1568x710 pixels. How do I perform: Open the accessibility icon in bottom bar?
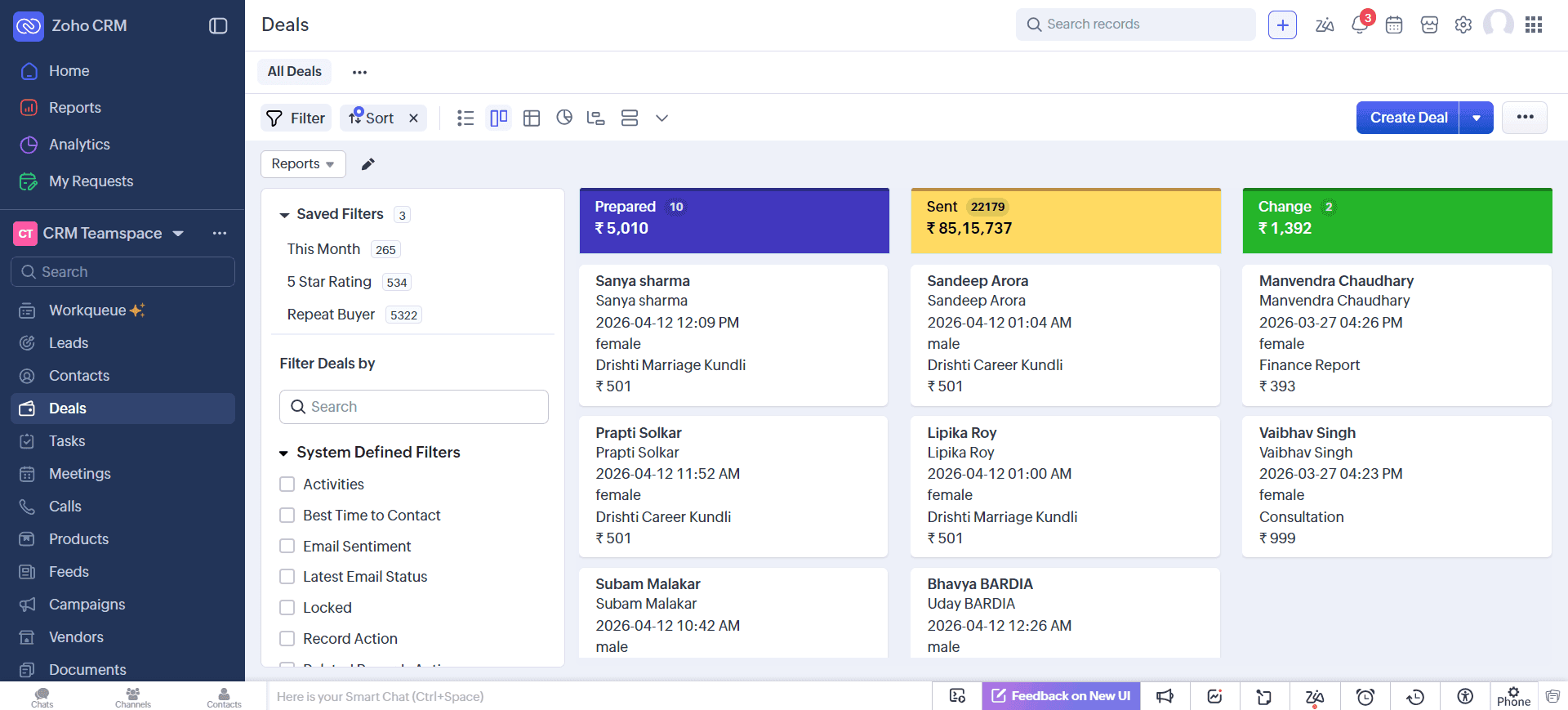1465,696
